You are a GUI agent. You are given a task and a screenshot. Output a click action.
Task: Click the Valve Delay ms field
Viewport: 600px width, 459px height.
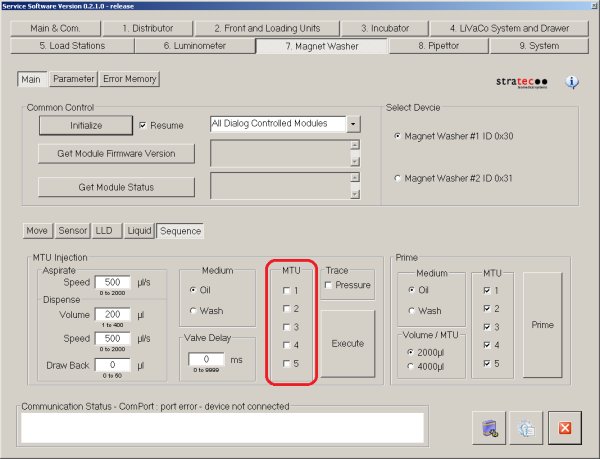[x=207, y=359]
